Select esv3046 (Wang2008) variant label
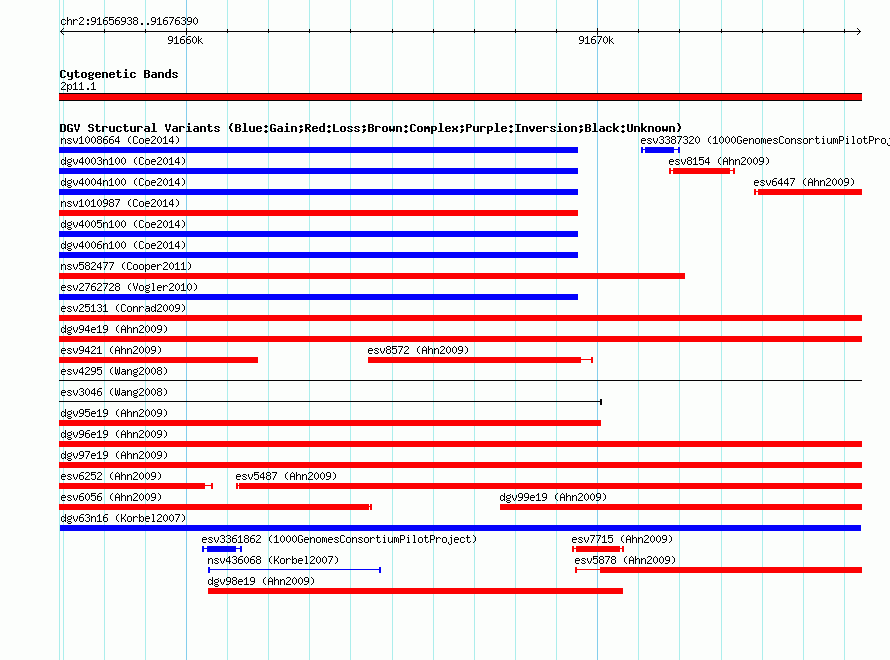The image size is (890, 660). click(x=114, y=392)
